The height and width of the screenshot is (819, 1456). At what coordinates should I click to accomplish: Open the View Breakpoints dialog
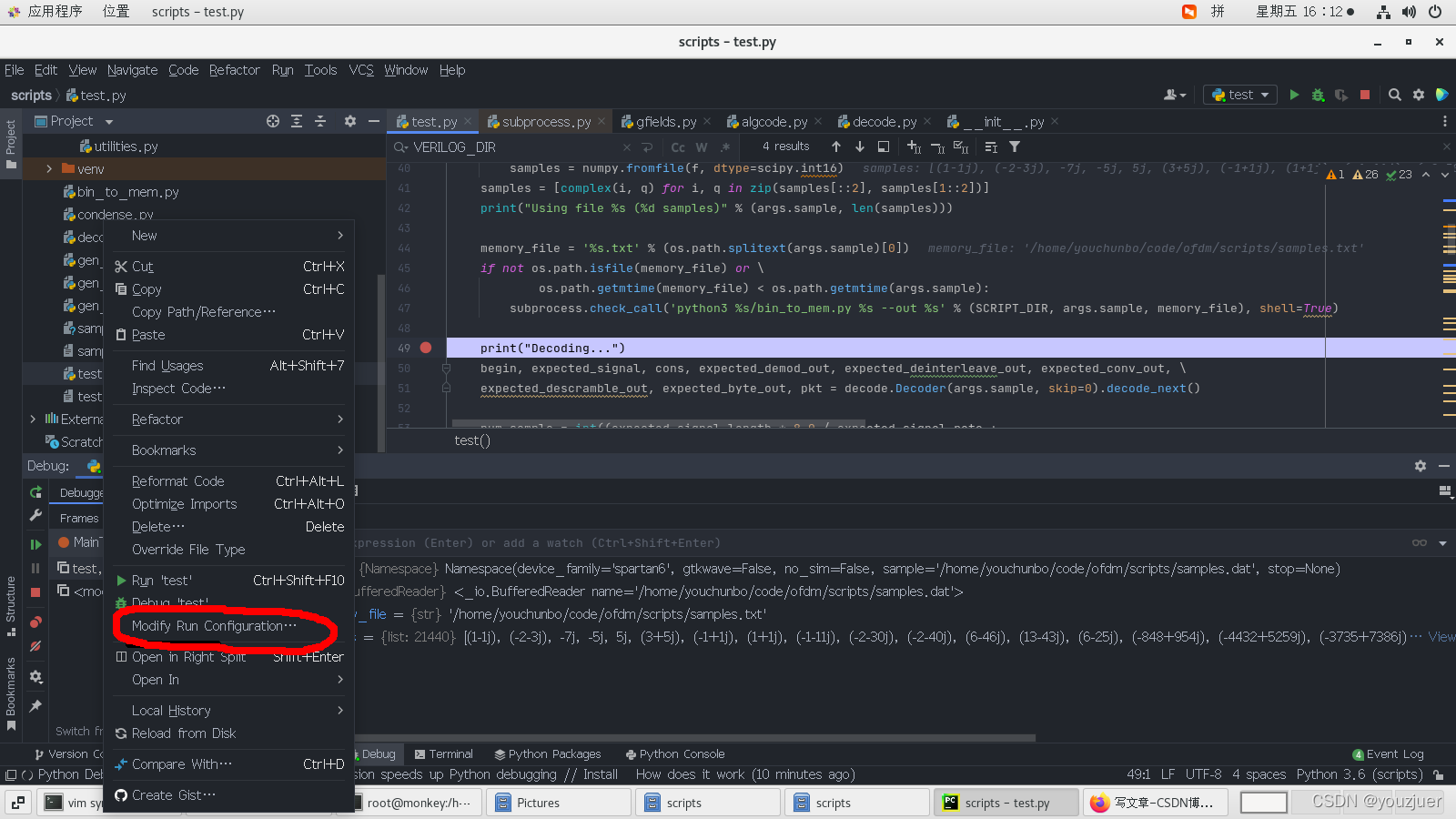pos(35,621)
